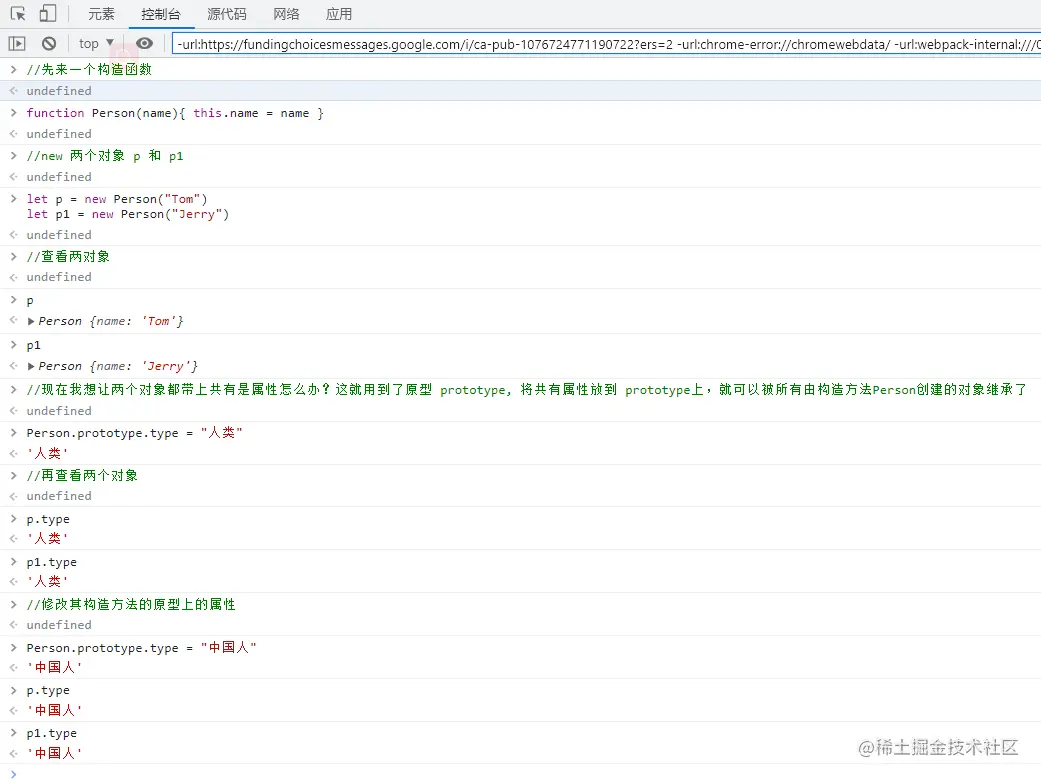Click the first p.type input returning '人类'
Image resolution: width=1041 pixels, height=780 pixels.
click(x=48, y=519)
